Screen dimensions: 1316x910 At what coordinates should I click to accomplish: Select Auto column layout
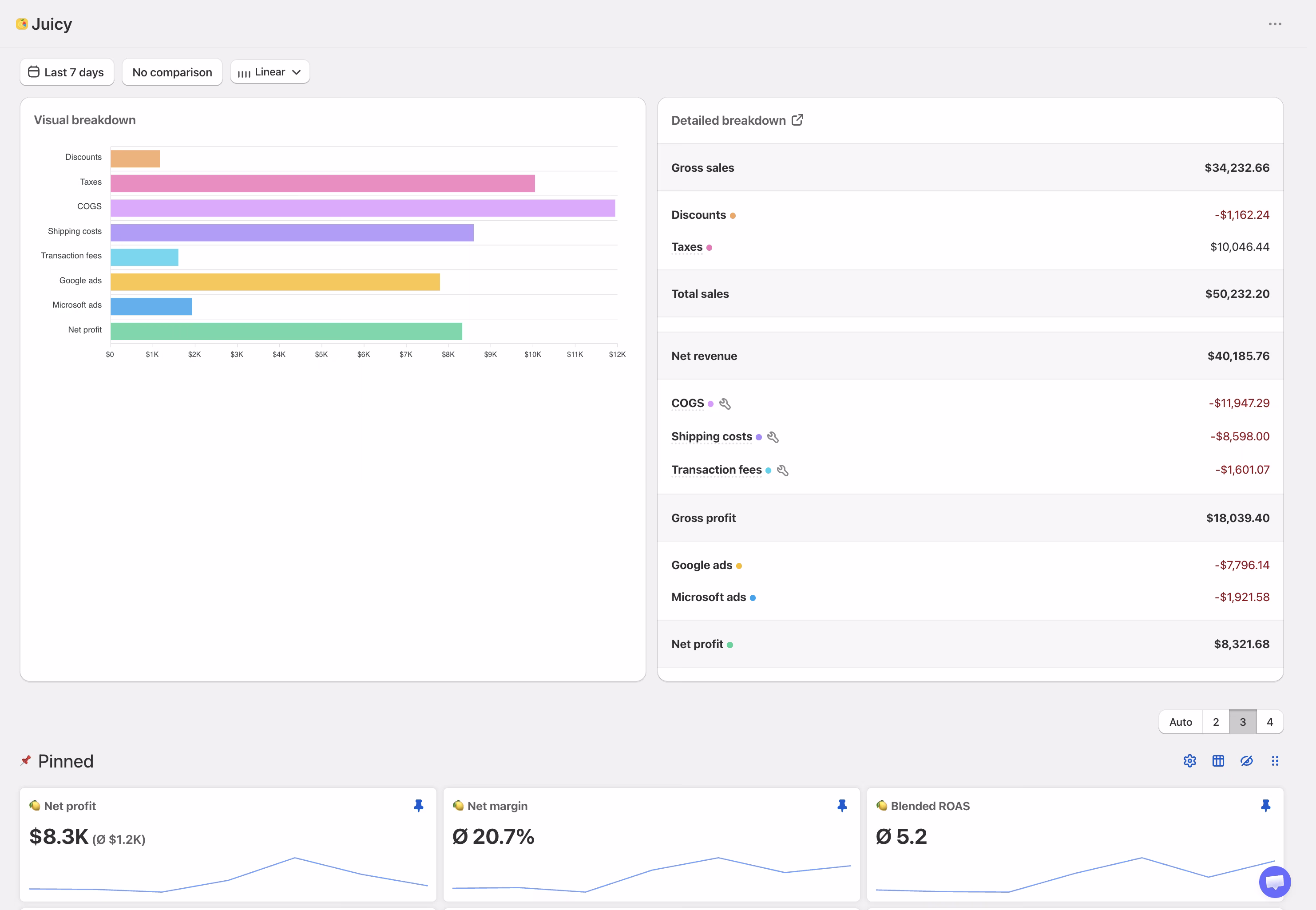point(1180,722)
